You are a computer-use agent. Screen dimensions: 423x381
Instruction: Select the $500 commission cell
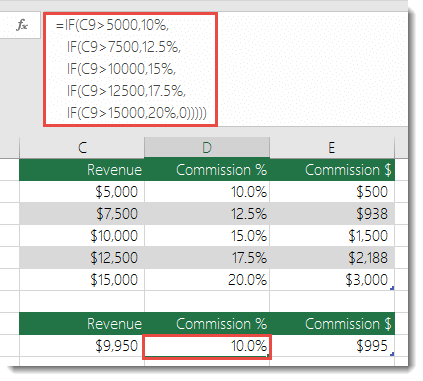[332, 192]
